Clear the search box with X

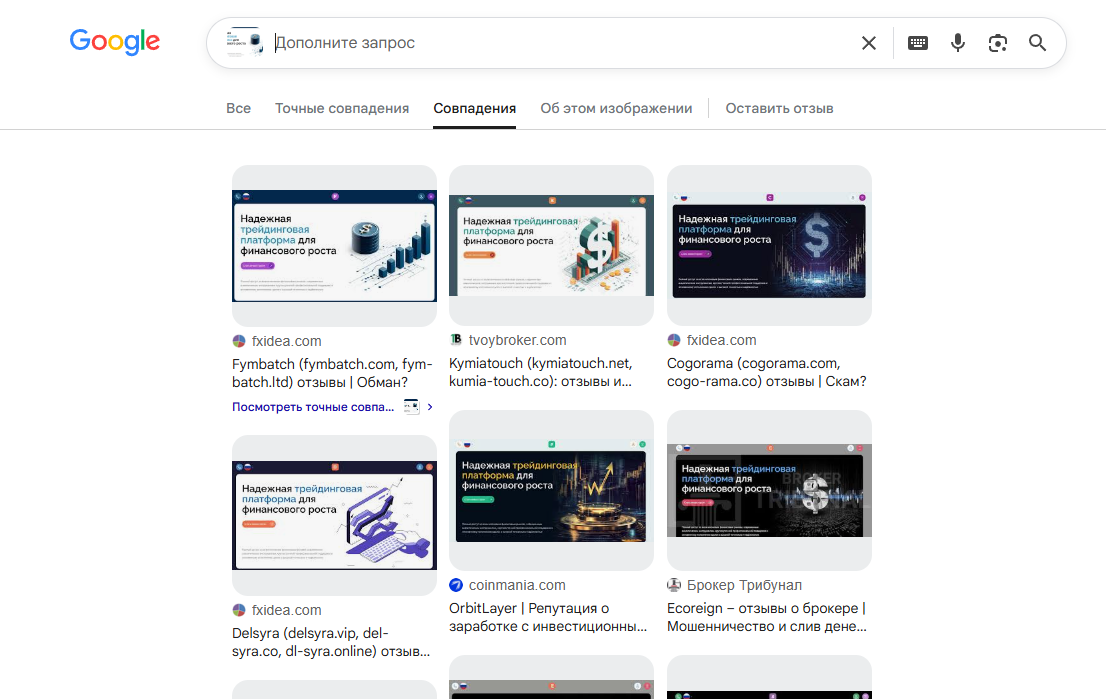tap(869, 43)
